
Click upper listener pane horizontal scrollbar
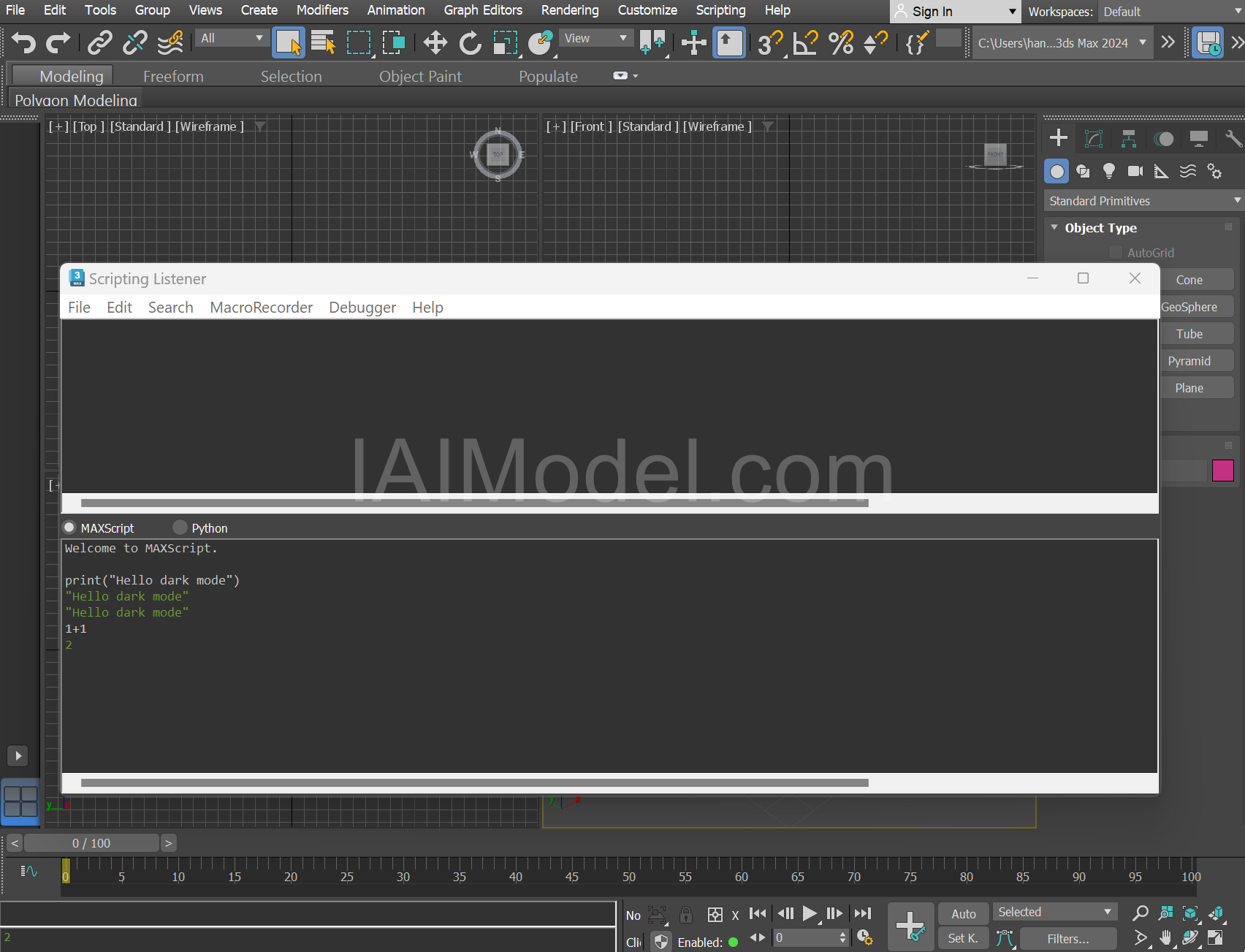(x=474, y=503)
